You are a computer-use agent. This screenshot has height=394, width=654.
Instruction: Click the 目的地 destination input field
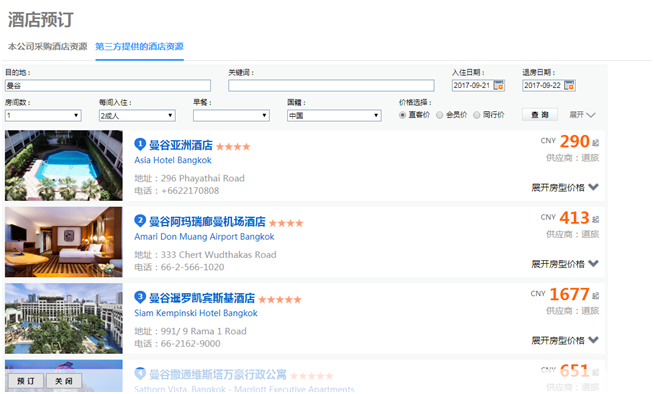pyautogui.click(x=108, y=85)
